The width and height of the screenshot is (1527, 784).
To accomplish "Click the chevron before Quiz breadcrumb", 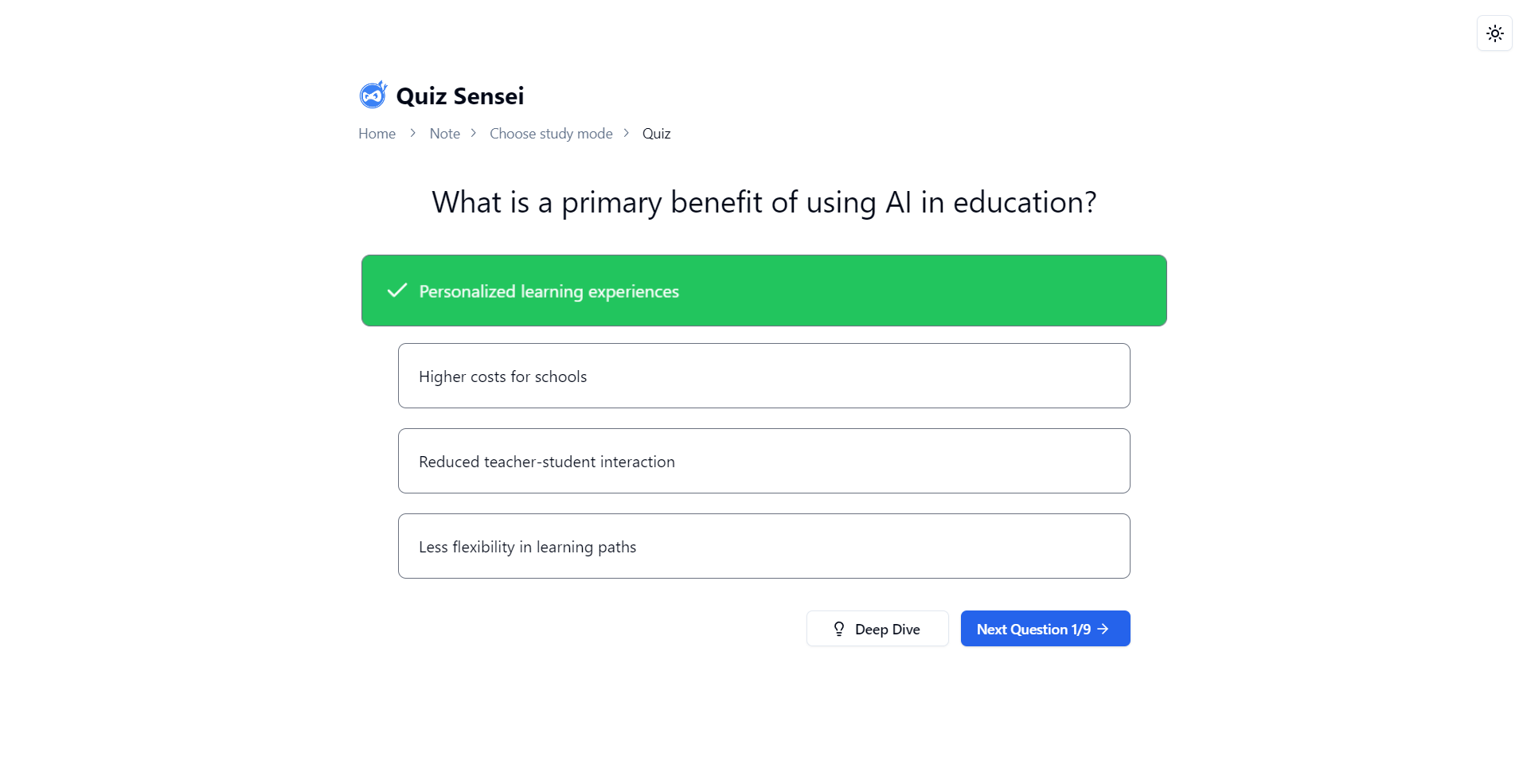I will 626,133.
